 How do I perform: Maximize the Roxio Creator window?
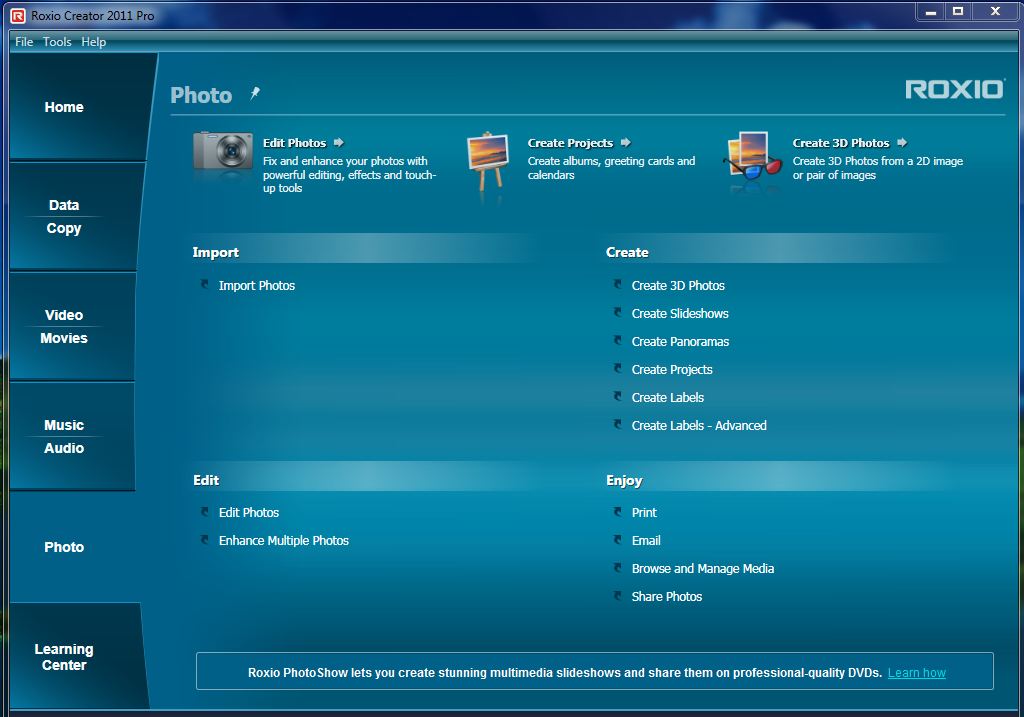pos(958,12)
